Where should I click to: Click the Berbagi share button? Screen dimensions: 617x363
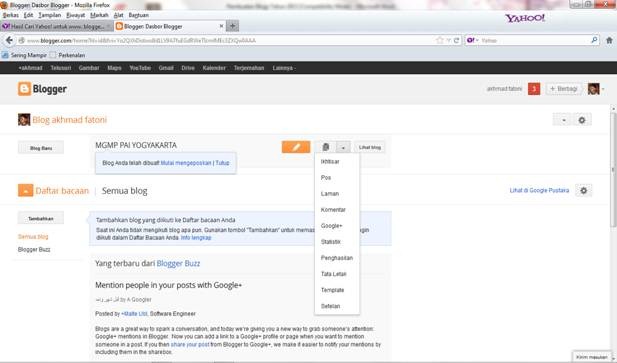click(x=564, y=89)
